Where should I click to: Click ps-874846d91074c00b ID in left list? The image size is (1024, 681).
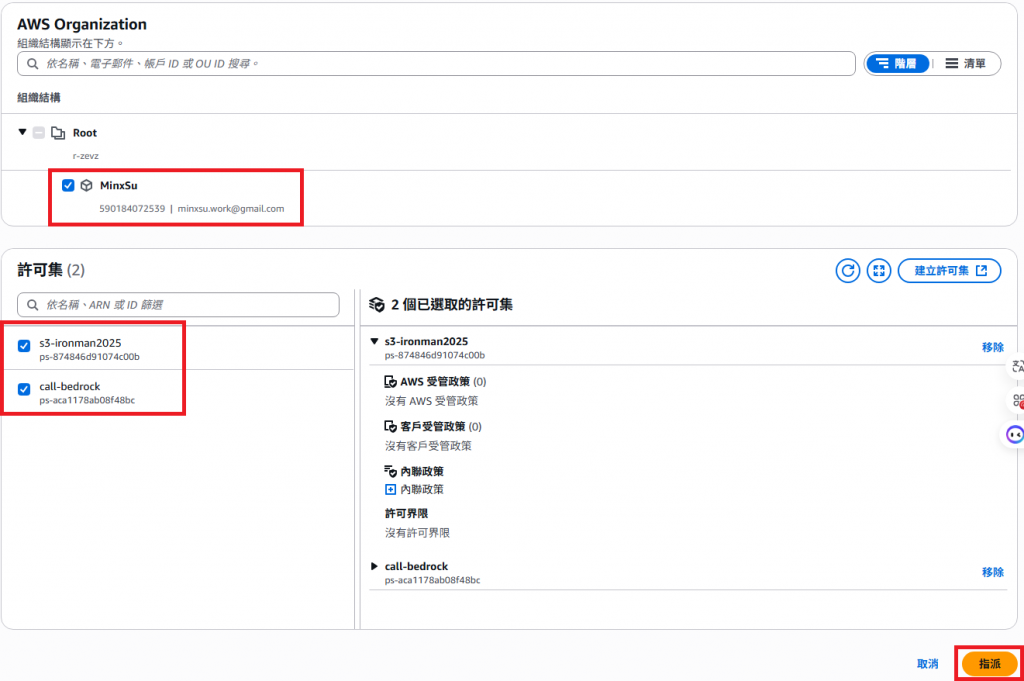(x=89, y=357)
